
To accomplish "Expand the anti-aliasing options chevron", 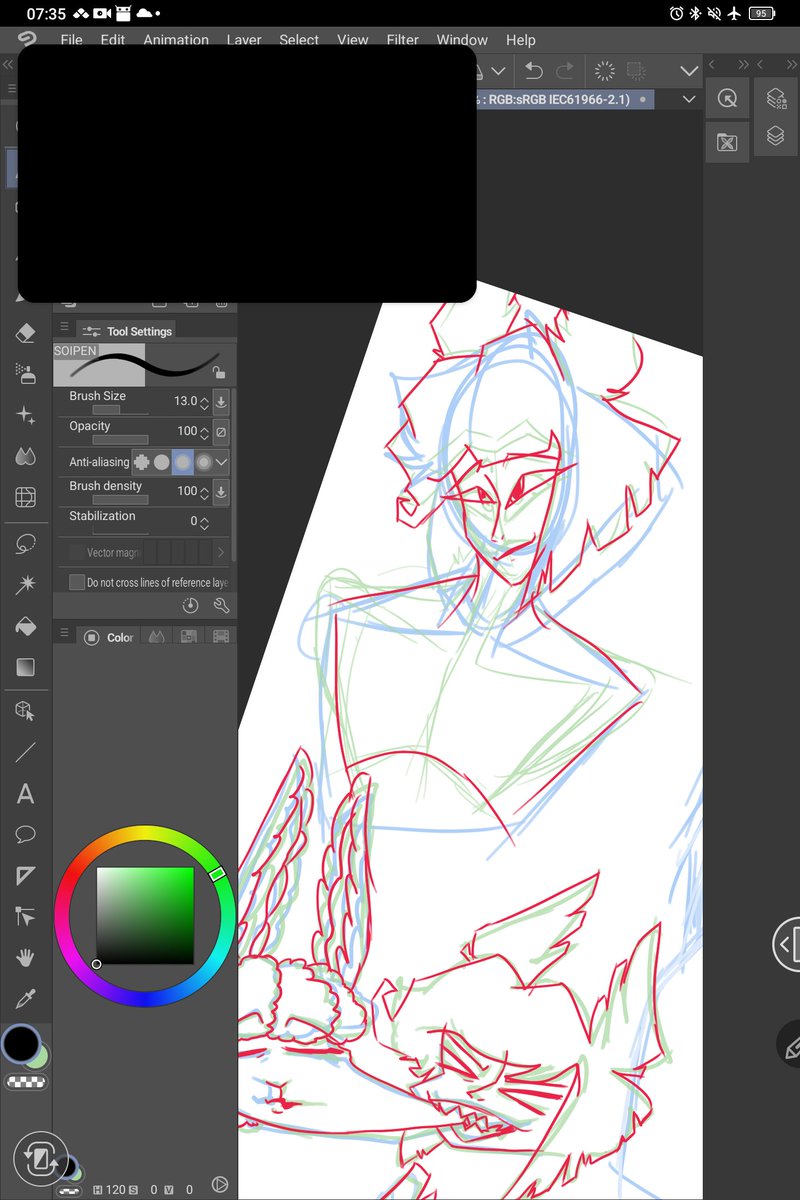I will (222, 462).
